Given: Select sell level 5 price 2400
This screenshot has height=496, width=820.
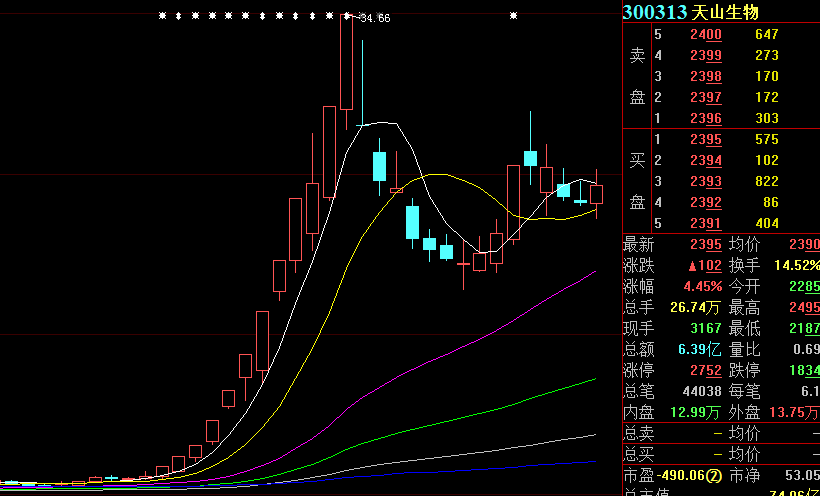Looking at the screenshot, I should pyautogui.click(x=706, y=34).
